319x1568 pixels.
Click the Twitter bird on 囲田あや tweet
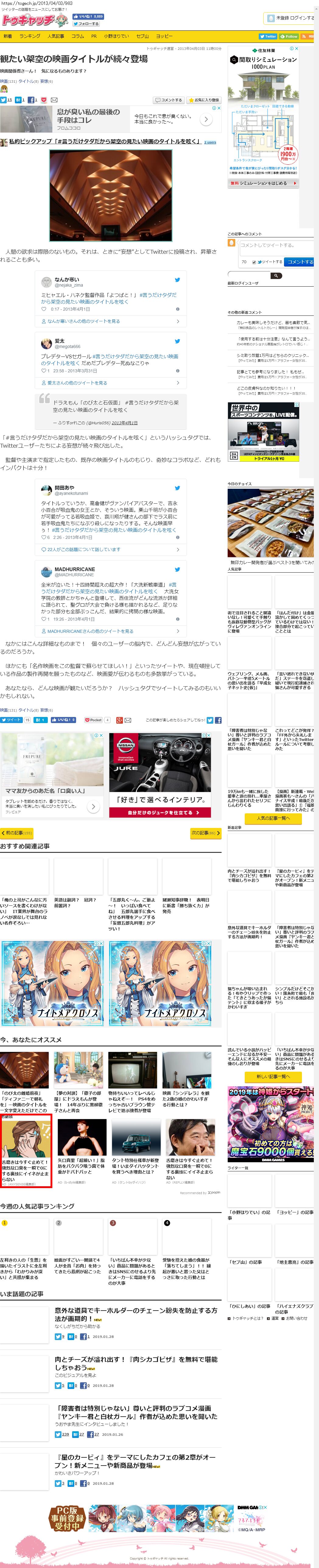[x=177, y=488]
